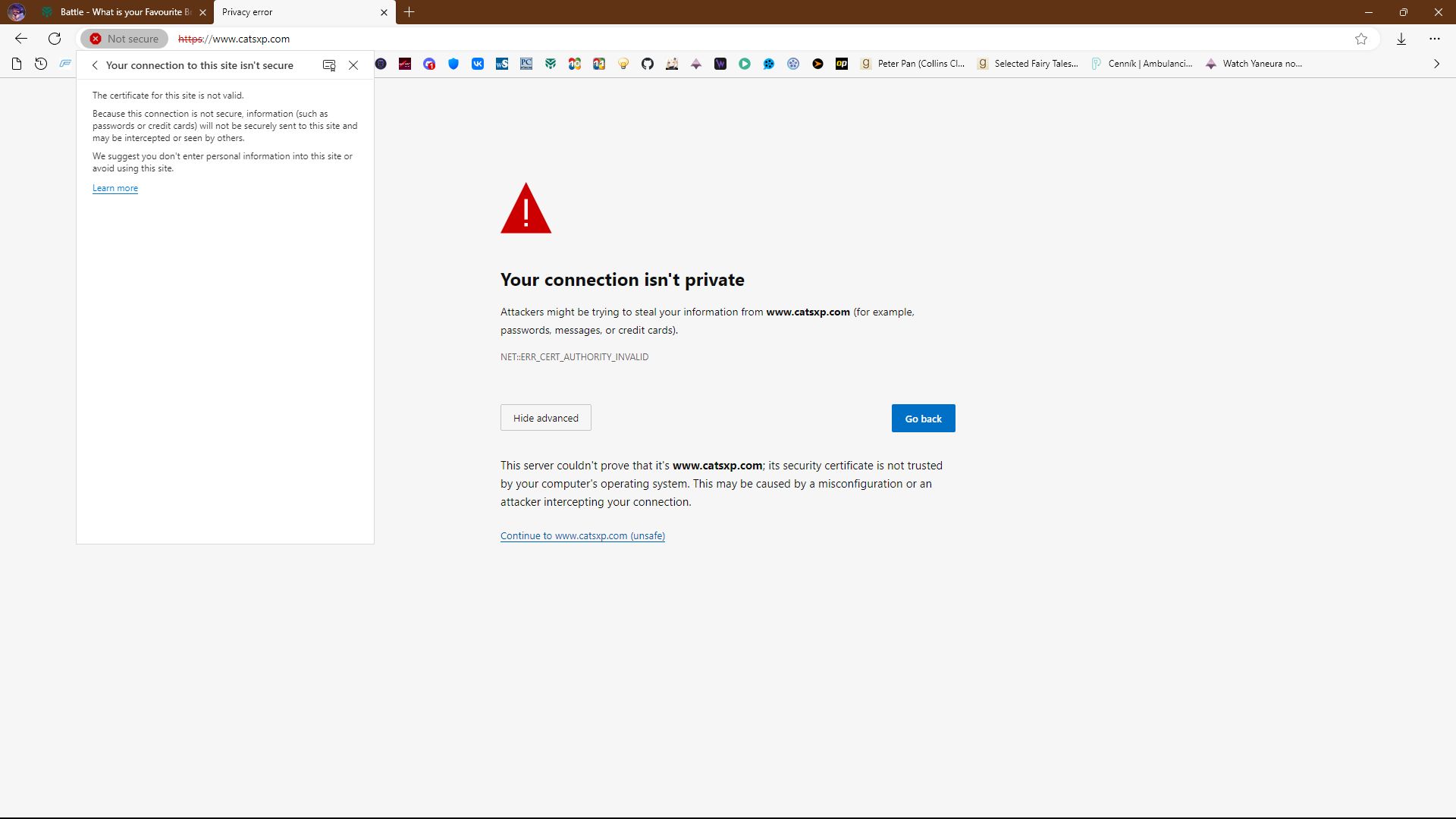Viewport: 1456px width, 819px height.
Task: Open the dark red square bookmark
Action: pyautogui.click(x=405, y=64)
